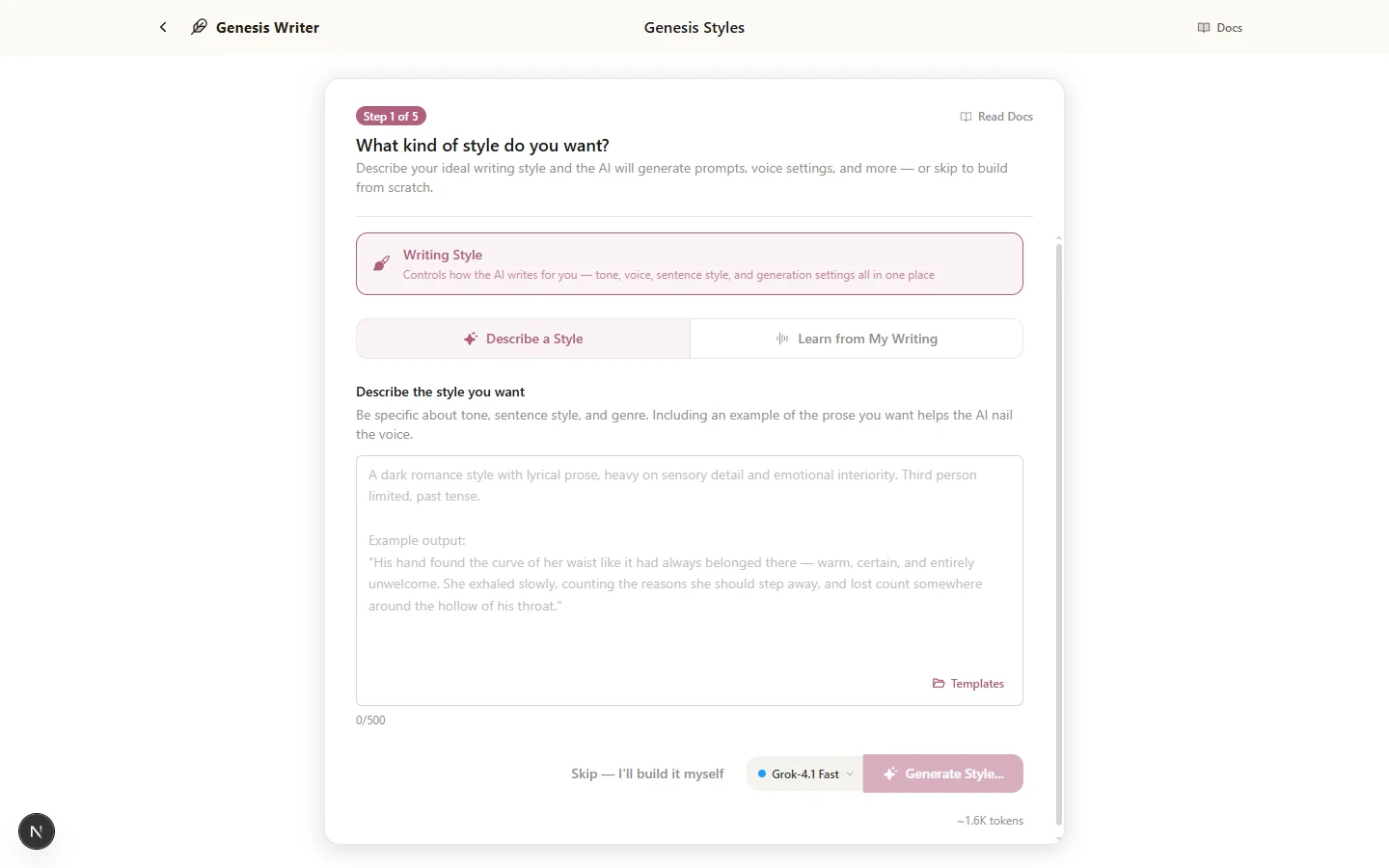Screen dimensions: 1389x868
Task: Open Docs via the book icon top right
Action: 1202,27
